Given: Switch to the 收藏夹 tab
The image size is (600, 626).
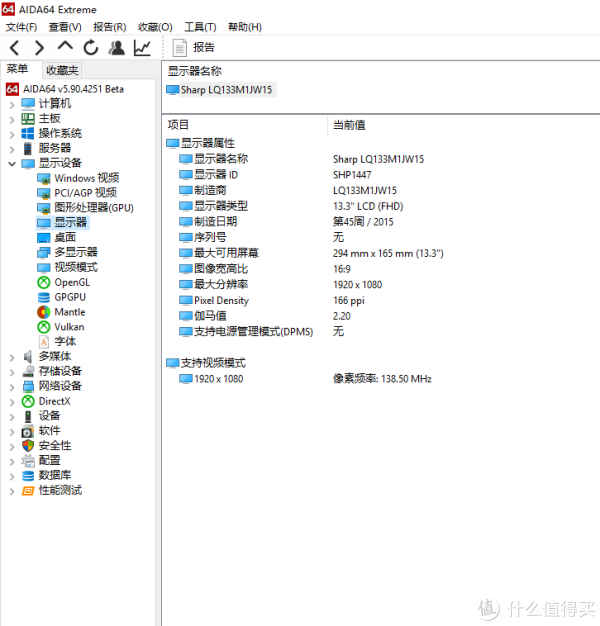Looking at the screenshot, I should [x=62, y=70].
